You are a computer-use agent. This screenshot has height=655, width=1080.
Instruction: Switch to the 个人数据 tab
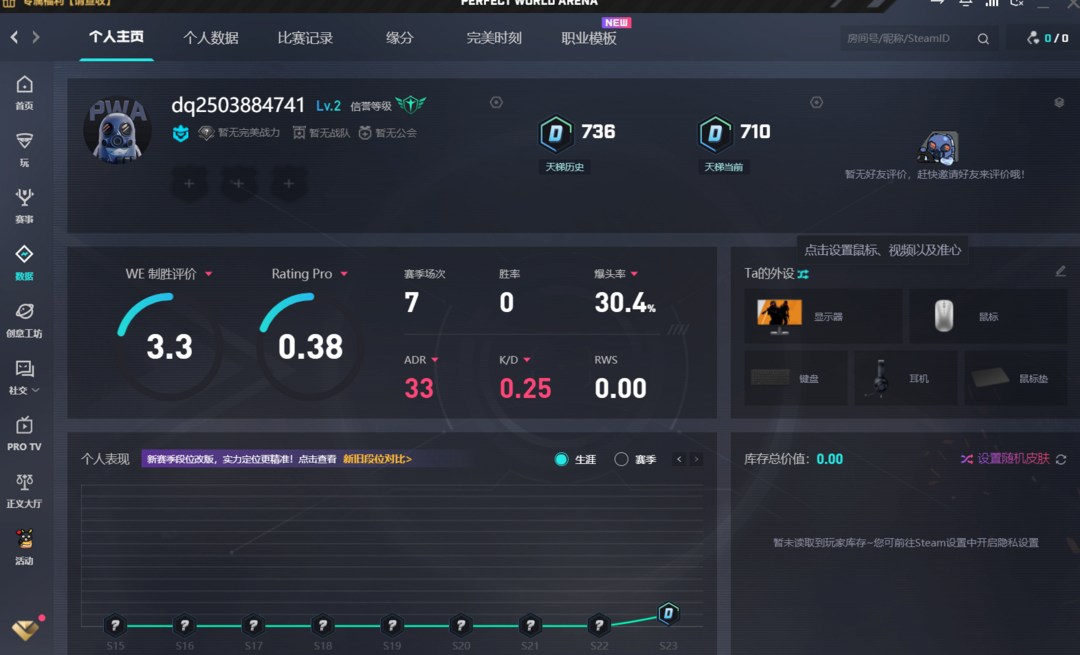(211, 38)
